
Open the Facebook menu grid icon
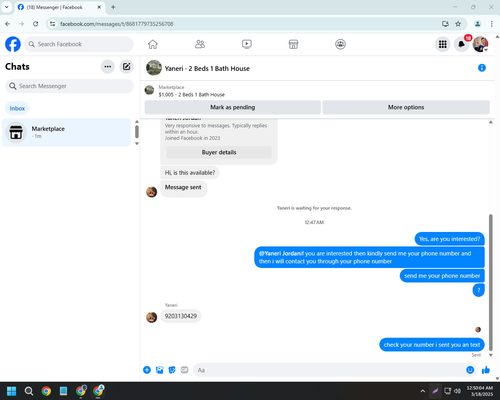(x=443, y=44)
